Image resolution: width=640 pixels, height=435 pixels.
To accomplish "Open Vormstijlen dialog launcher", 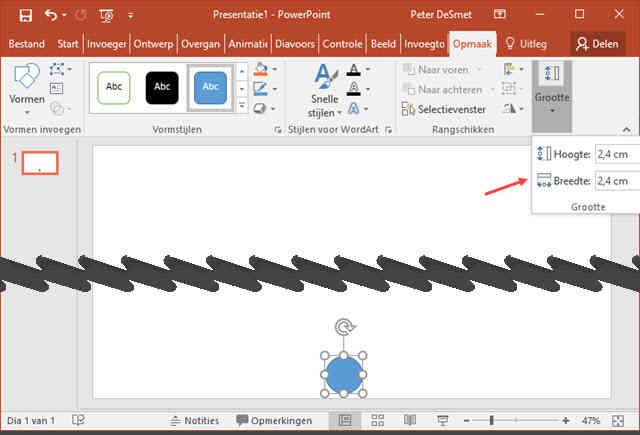I will [278, 130].
